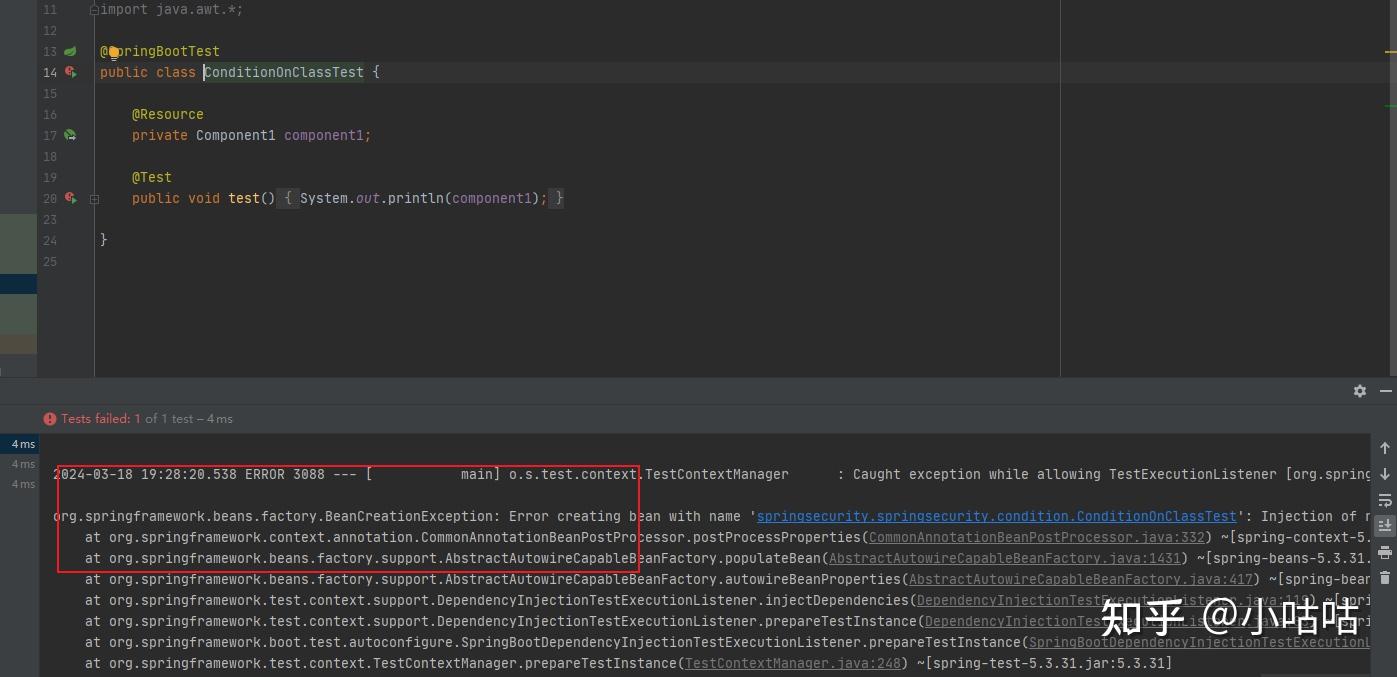1397x677 pixels.
Task: Open SpringBootDependencyInjectionTestExecutionListener link
Action: 1199,642
